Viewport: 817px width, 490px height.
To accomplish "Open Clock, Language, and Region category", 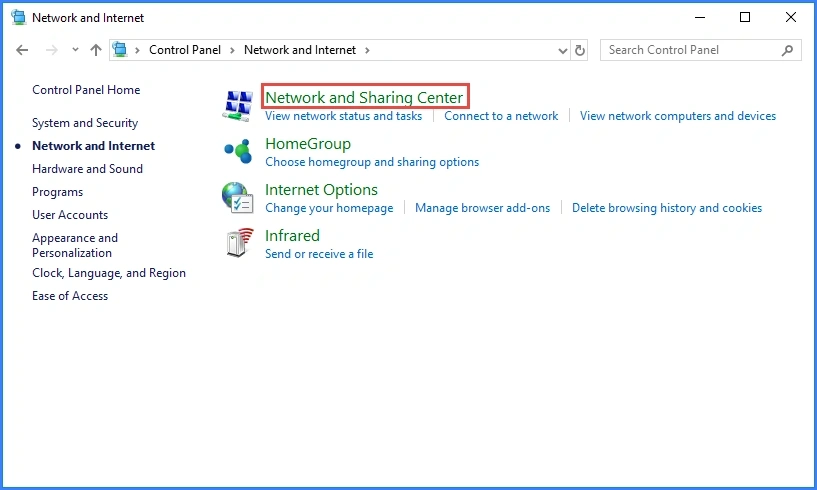I will click(x=109, y=273).
